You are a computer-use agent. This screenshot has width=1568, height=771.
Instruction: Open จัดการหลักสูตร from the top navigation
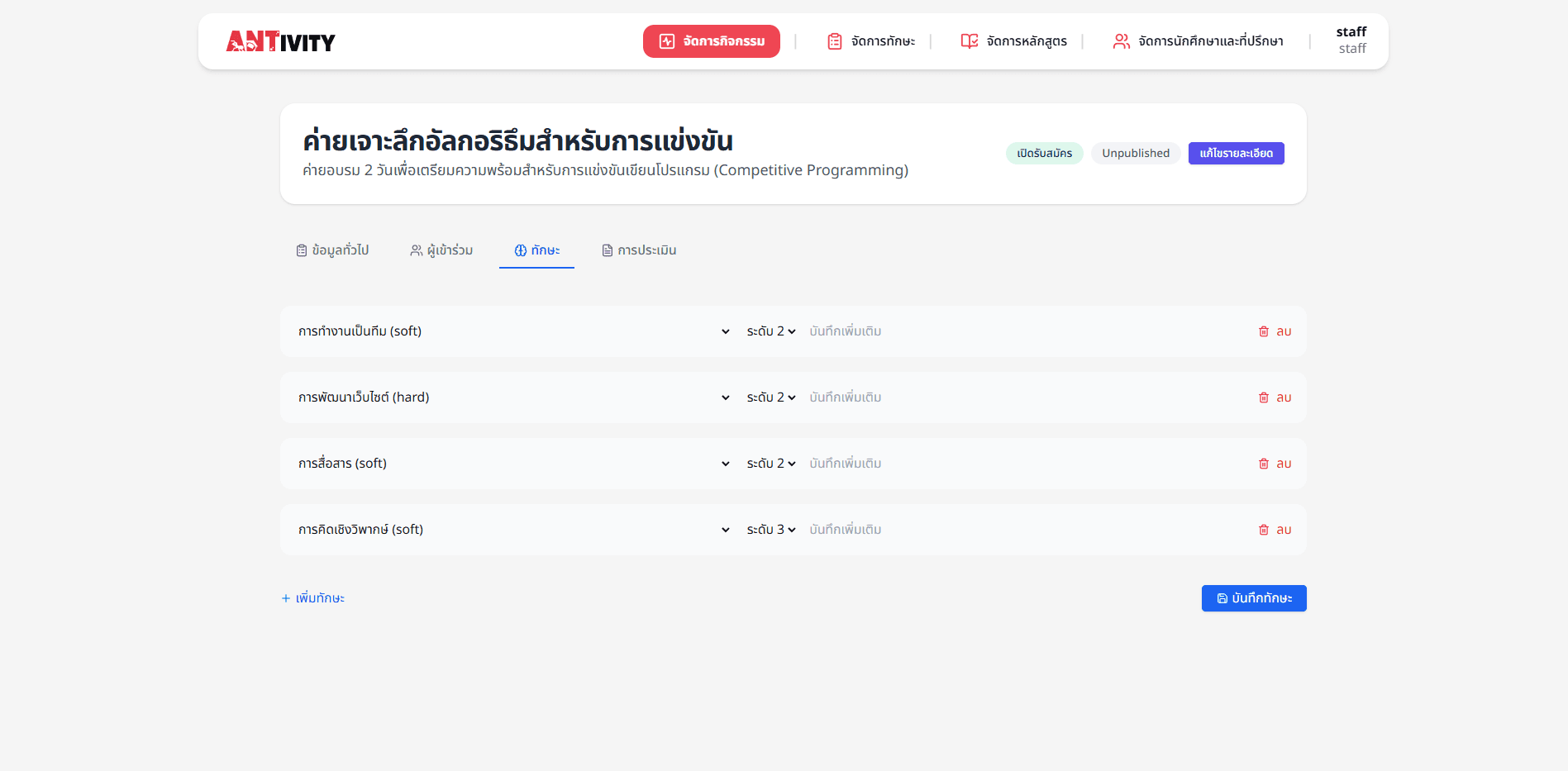[x=1014, y=41]
